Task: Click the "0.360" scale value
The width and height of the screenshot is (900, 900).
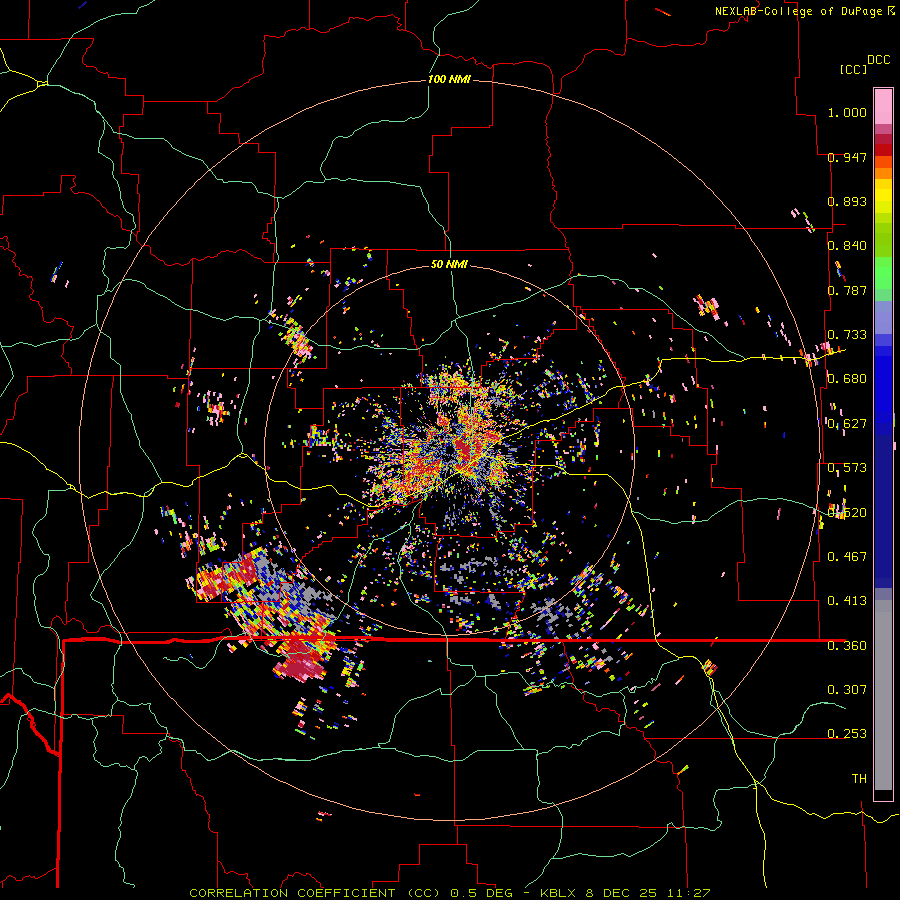Action: pos(847,646)
